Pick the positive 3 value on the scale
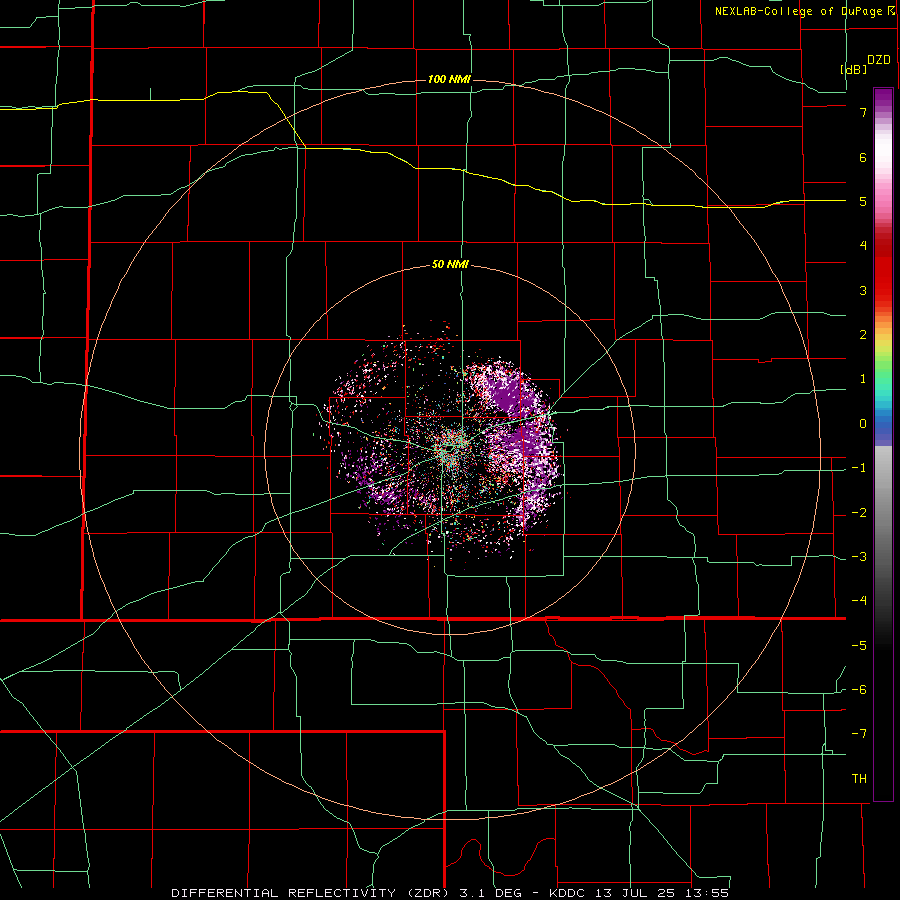 click(x=863, y=290)
